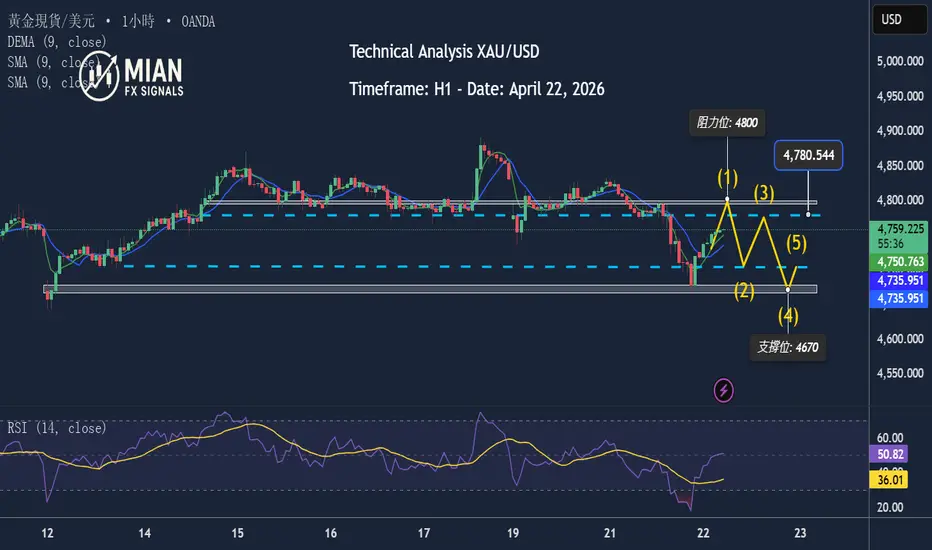Click date 19 on the time axis

[512, 533]
